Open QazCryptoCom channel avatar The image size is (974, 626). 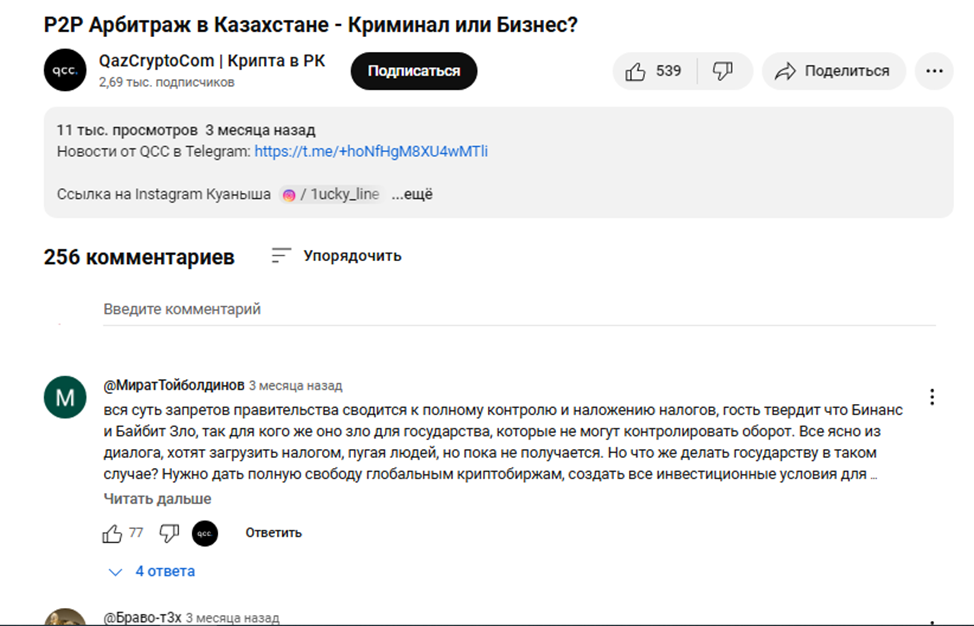65,70
